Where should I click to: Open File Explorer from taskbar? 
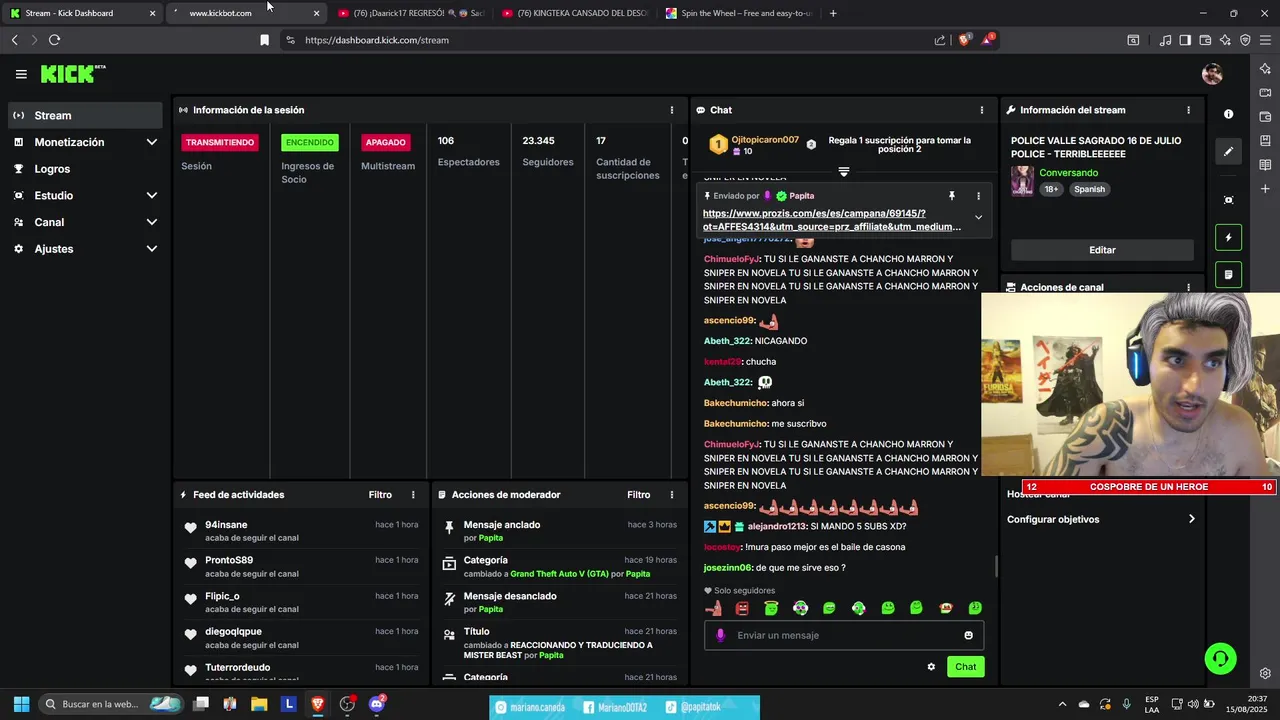259,704
